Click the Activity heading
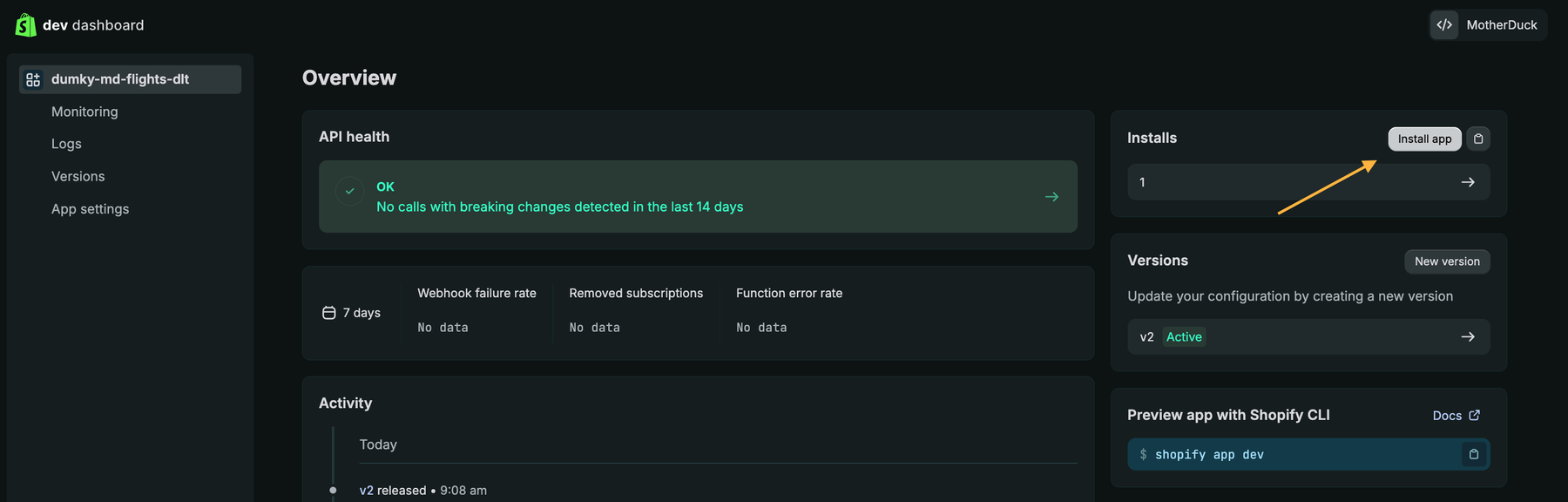The height and width of the screenshot is (502, 1568). click(x=345, y=404)
